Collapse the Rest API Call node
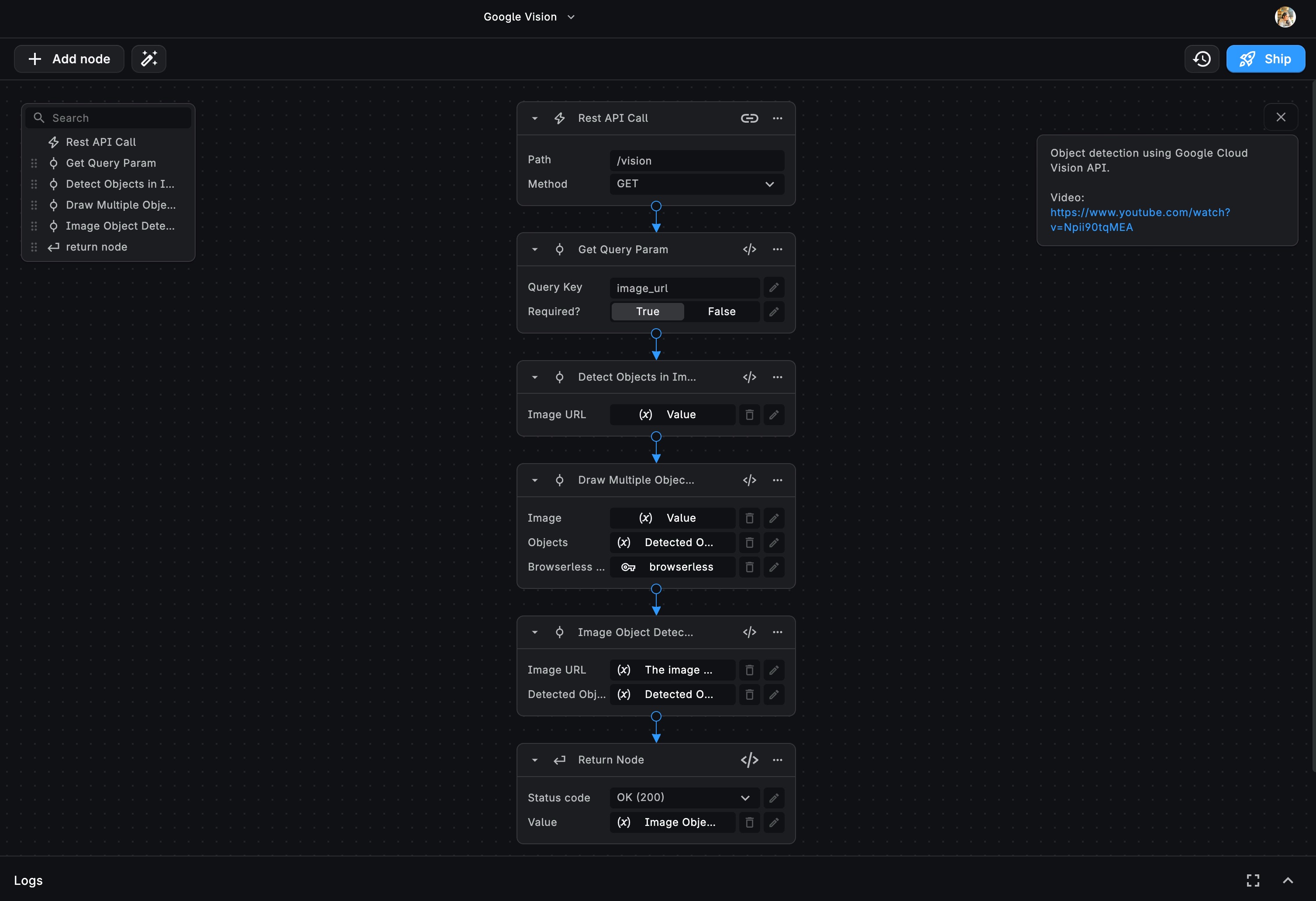1316x901 pixels. pyautogui.click(x=534, y=118)
